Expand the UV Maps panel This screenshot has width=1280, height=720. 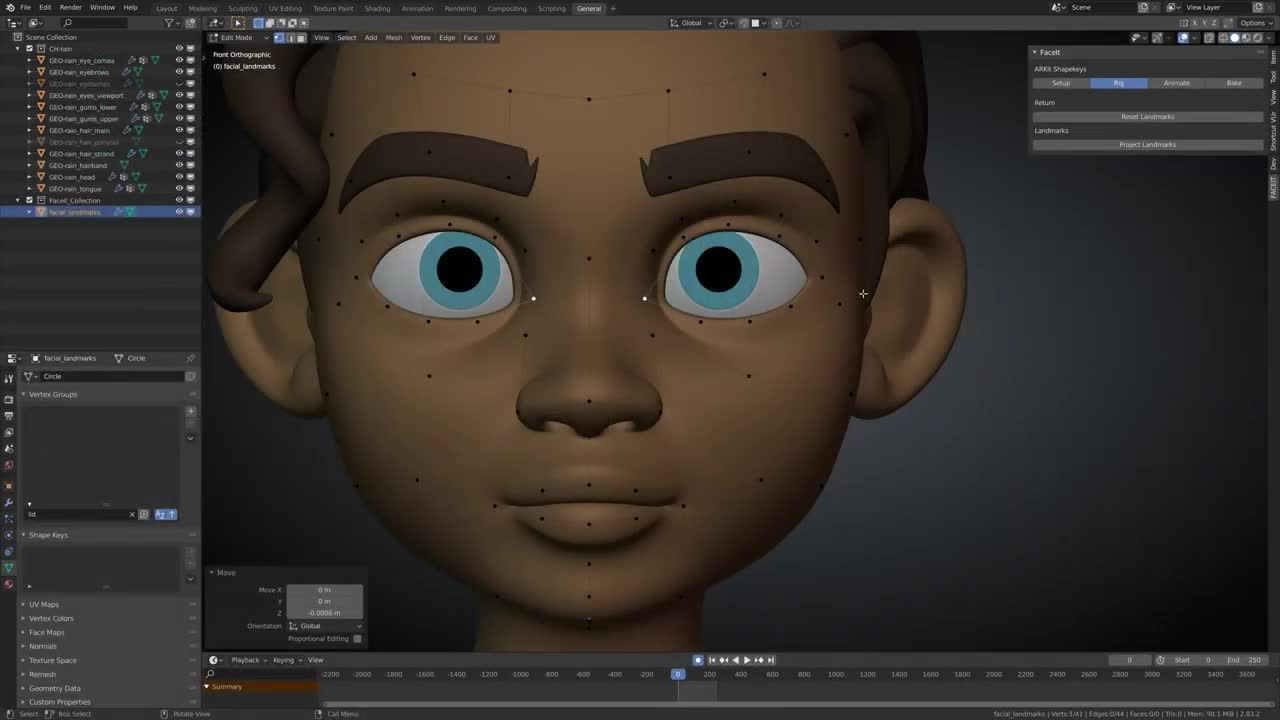[44, 604]
